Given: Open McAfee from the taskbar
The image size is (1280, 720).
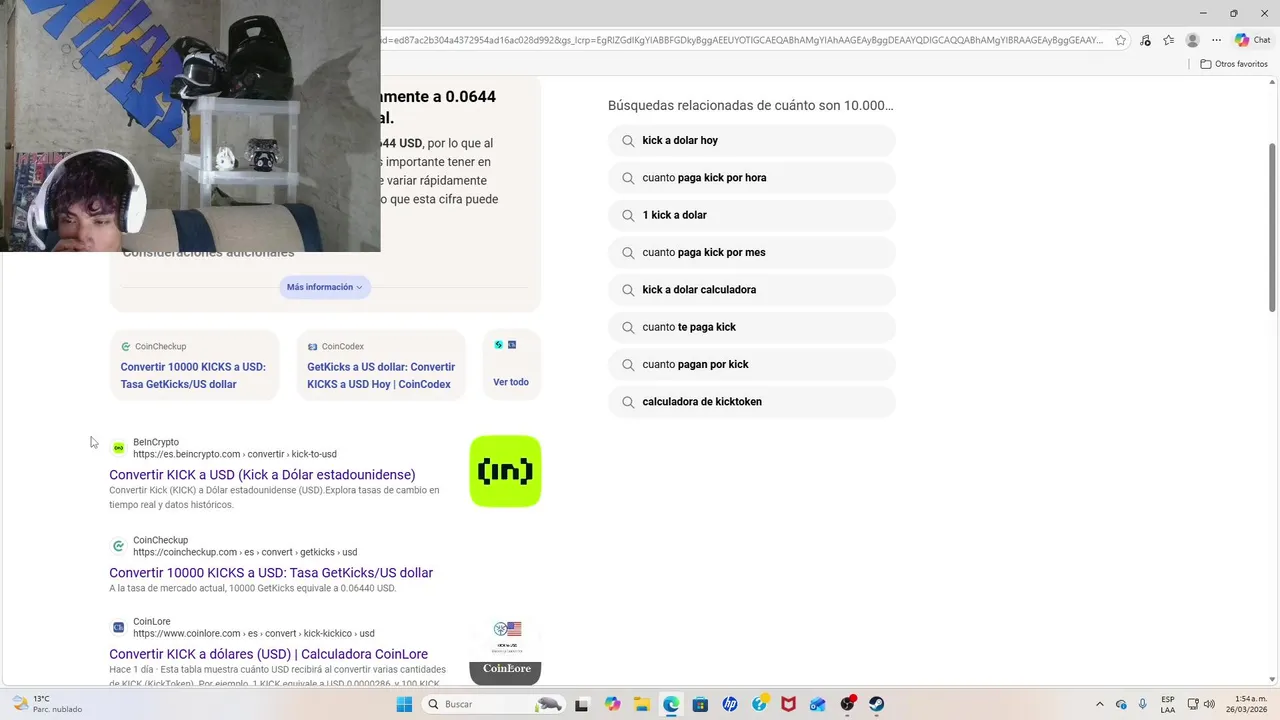Looking at the screenshot, I should point(789,704).
